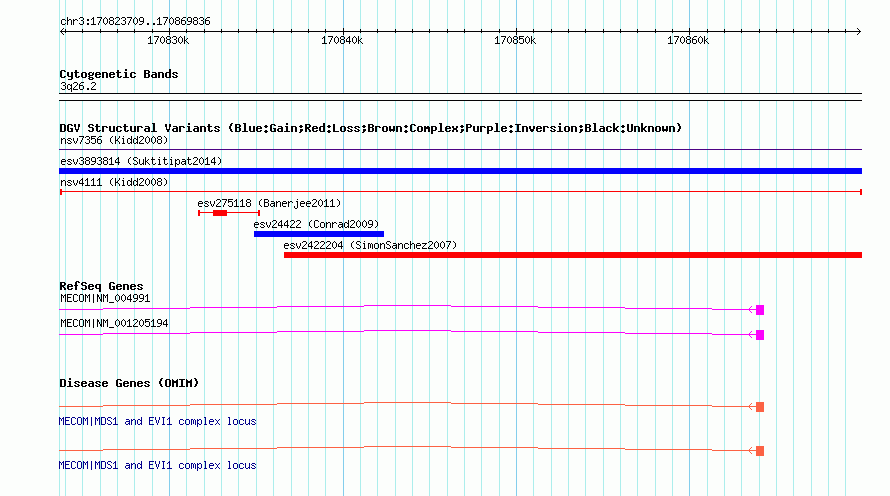Viewport: 890px width, 496px height.
Task: Click the purple nsv7356 inversion line
Action: point(460,150)
